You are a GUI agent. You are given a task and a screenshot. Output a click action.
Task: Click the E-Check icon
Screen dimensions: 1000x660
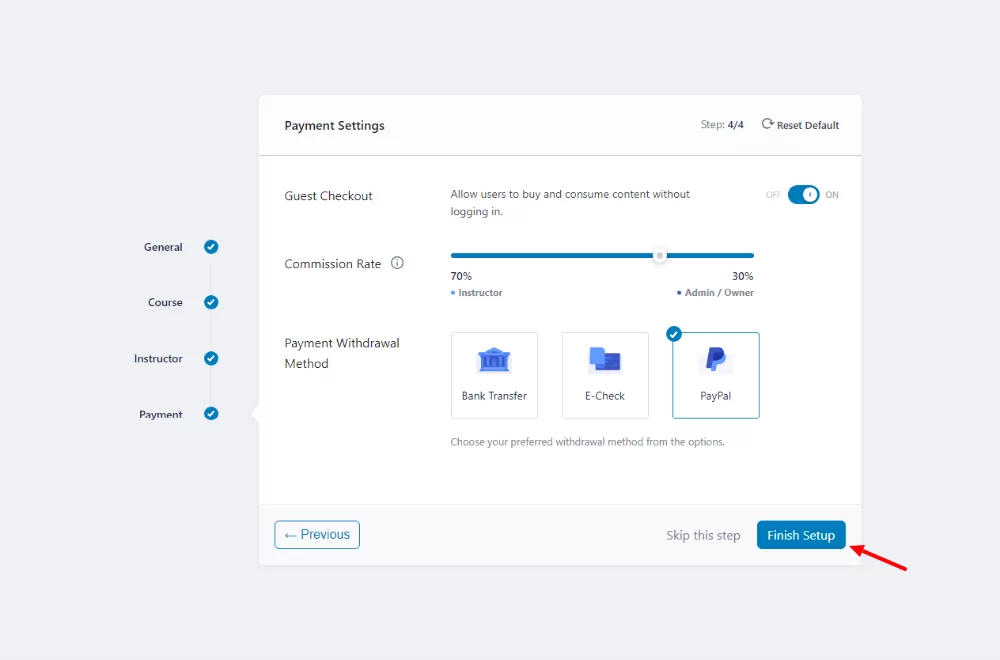(605, 359)
